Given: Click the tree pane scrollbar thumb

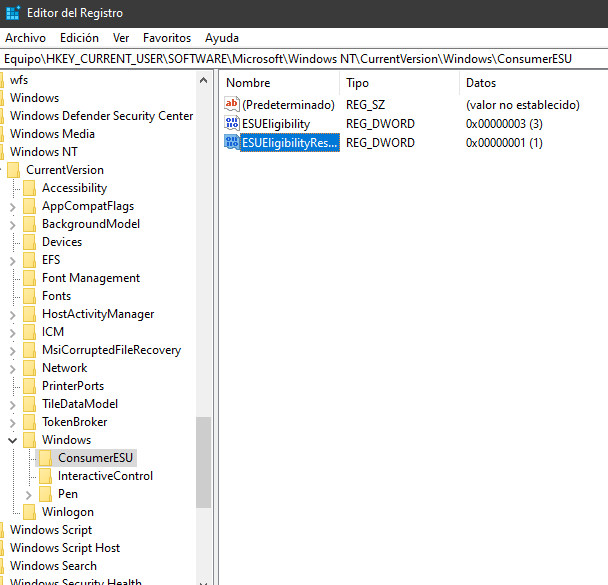Looking at the screenshot, I should coord(203,462).
